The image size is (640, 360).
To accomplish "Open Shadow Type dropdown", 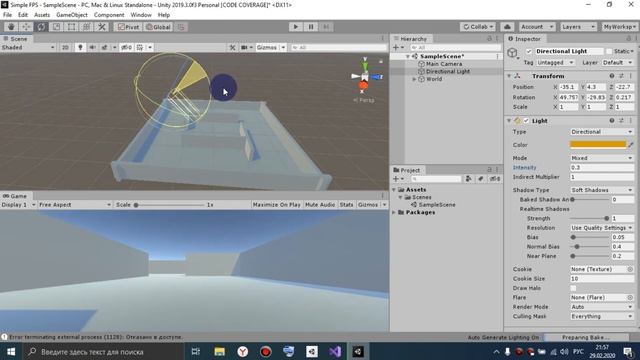I will click(602, 190).
